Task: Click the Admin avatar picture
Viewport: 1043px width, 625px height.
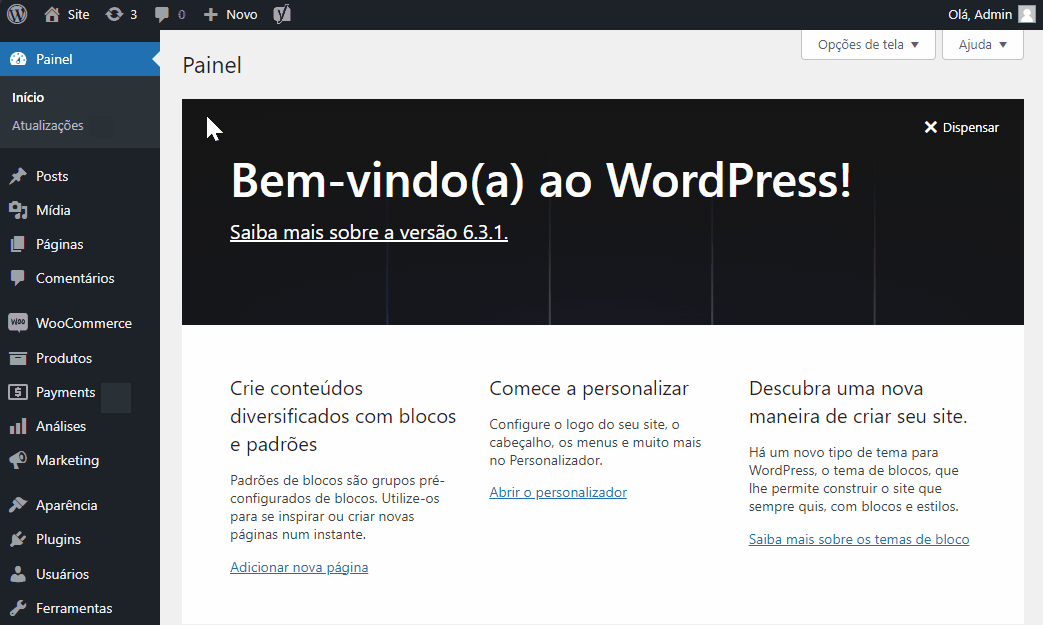Action: coord(1027,14)
